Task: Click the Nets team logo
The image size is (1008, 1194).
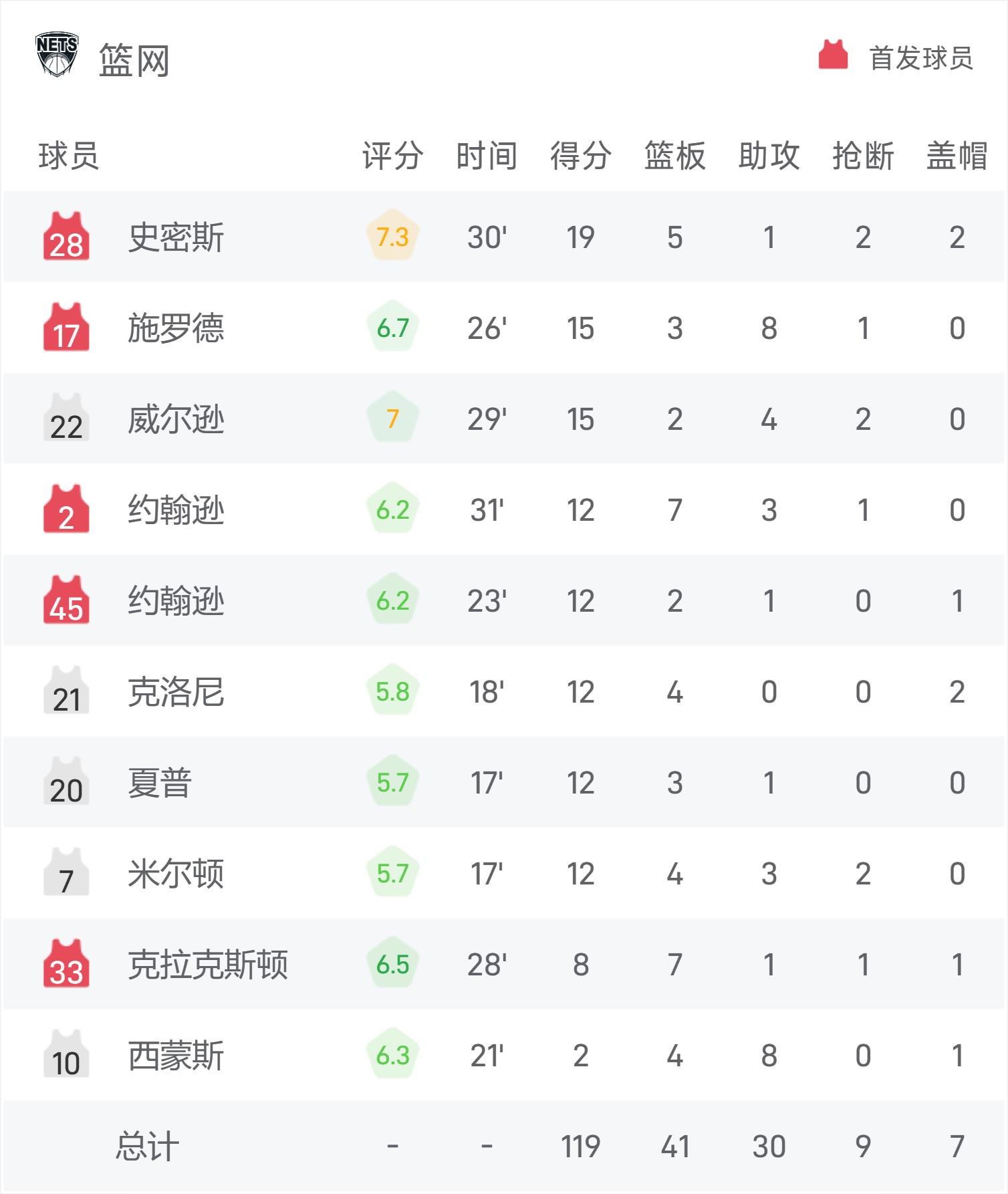Action: 57,55
